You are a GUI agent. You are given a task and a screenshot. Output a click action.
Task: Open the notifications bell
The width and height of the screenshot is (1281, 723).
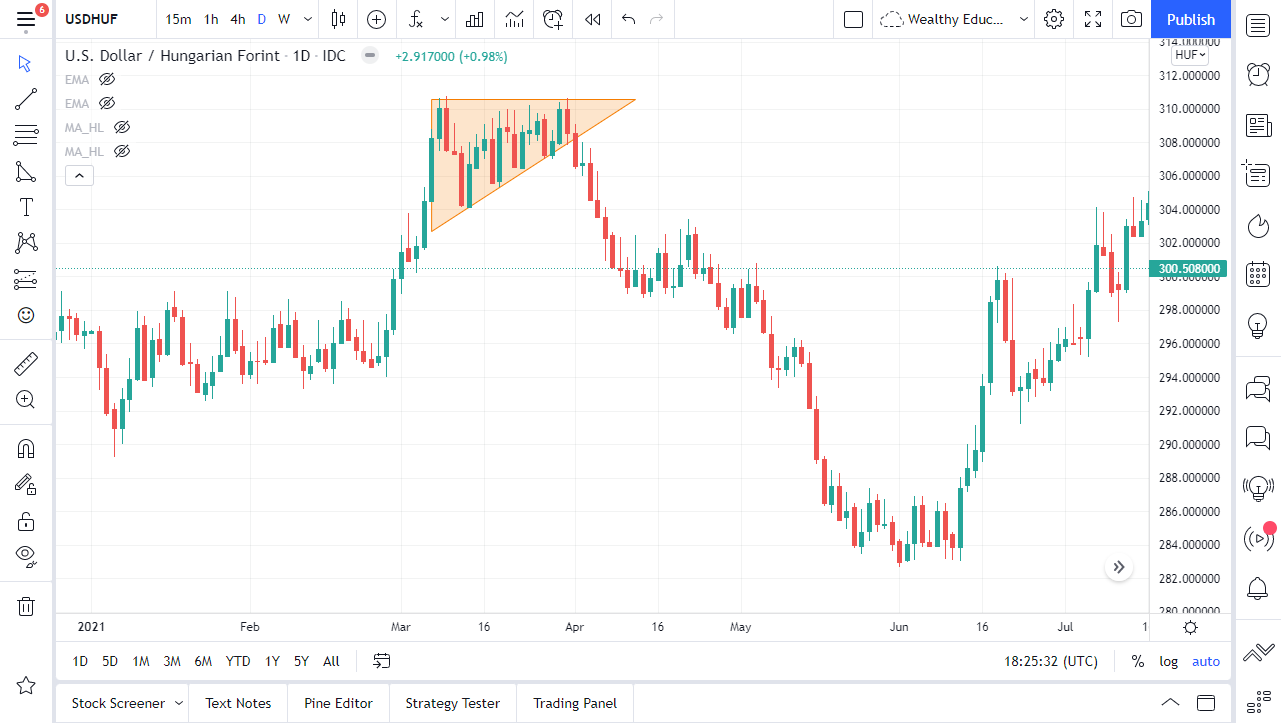(x=1258, y=588)
